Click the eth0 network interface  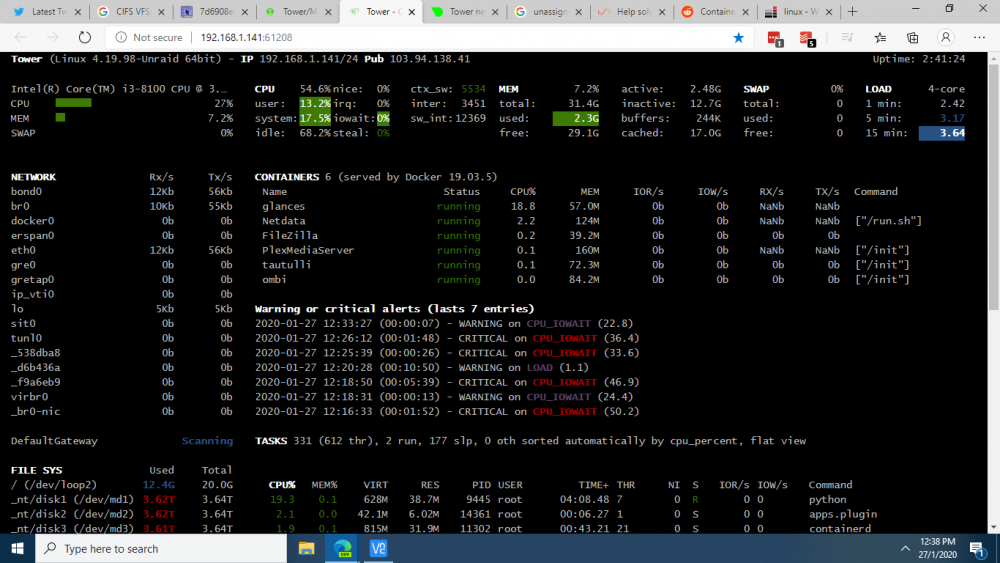tap(23, 250)
